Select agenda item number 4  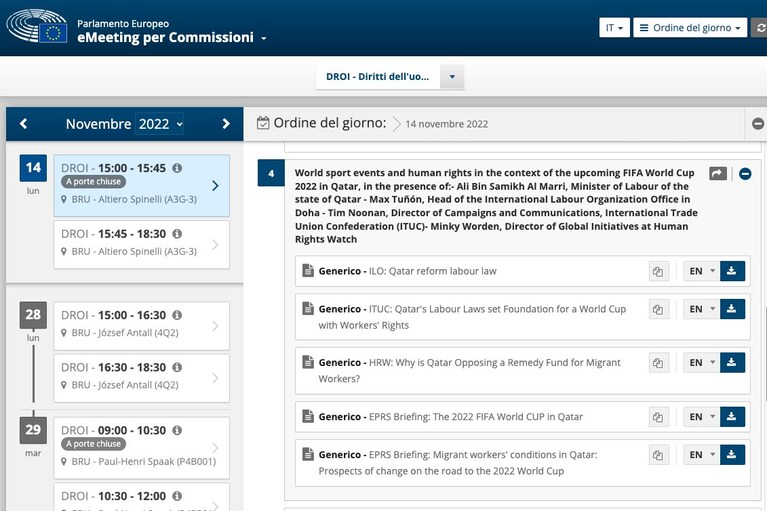(271, 174)
